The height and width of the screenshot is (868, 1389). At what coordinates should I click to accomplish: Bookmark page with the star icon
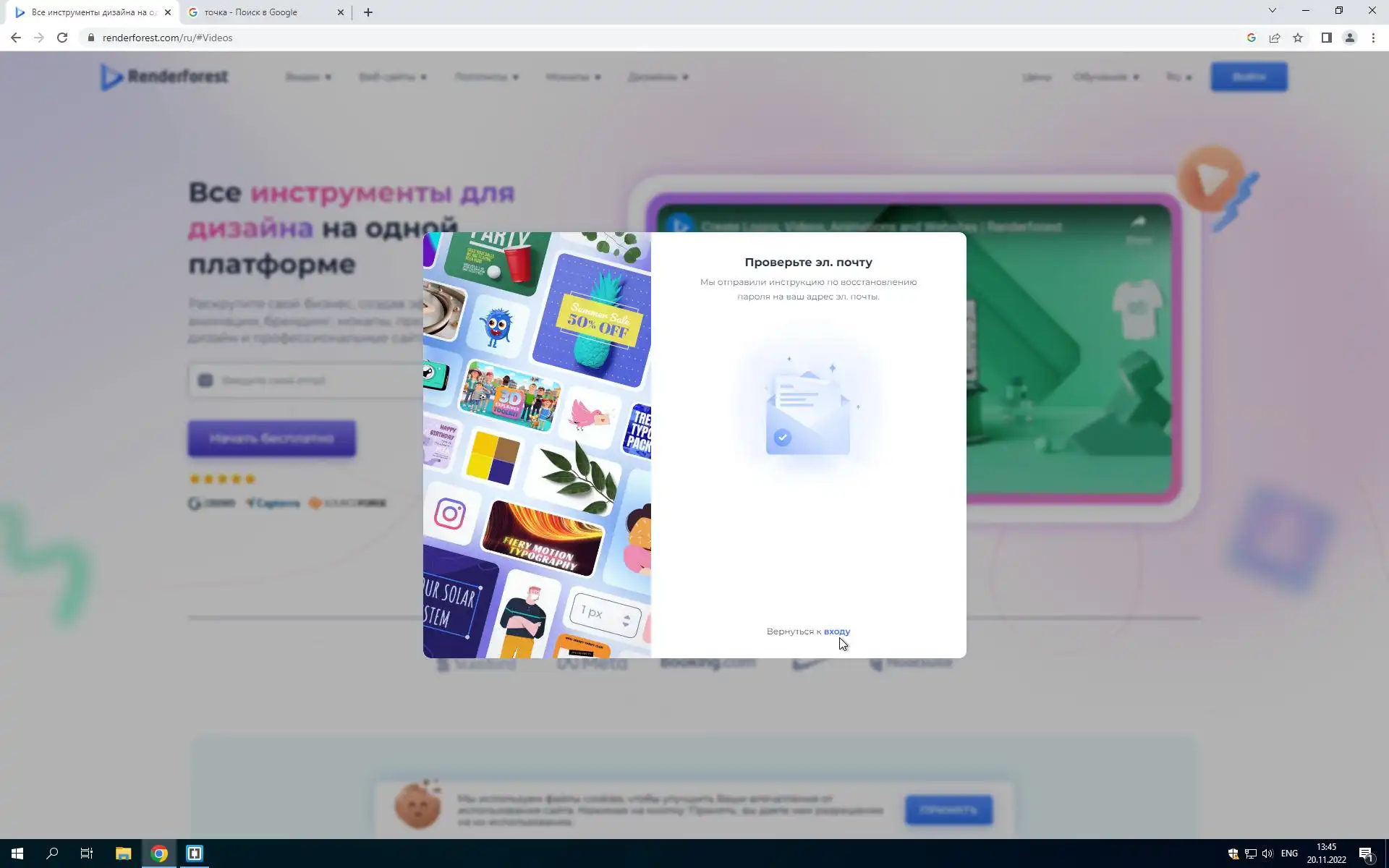point(1298,38)
